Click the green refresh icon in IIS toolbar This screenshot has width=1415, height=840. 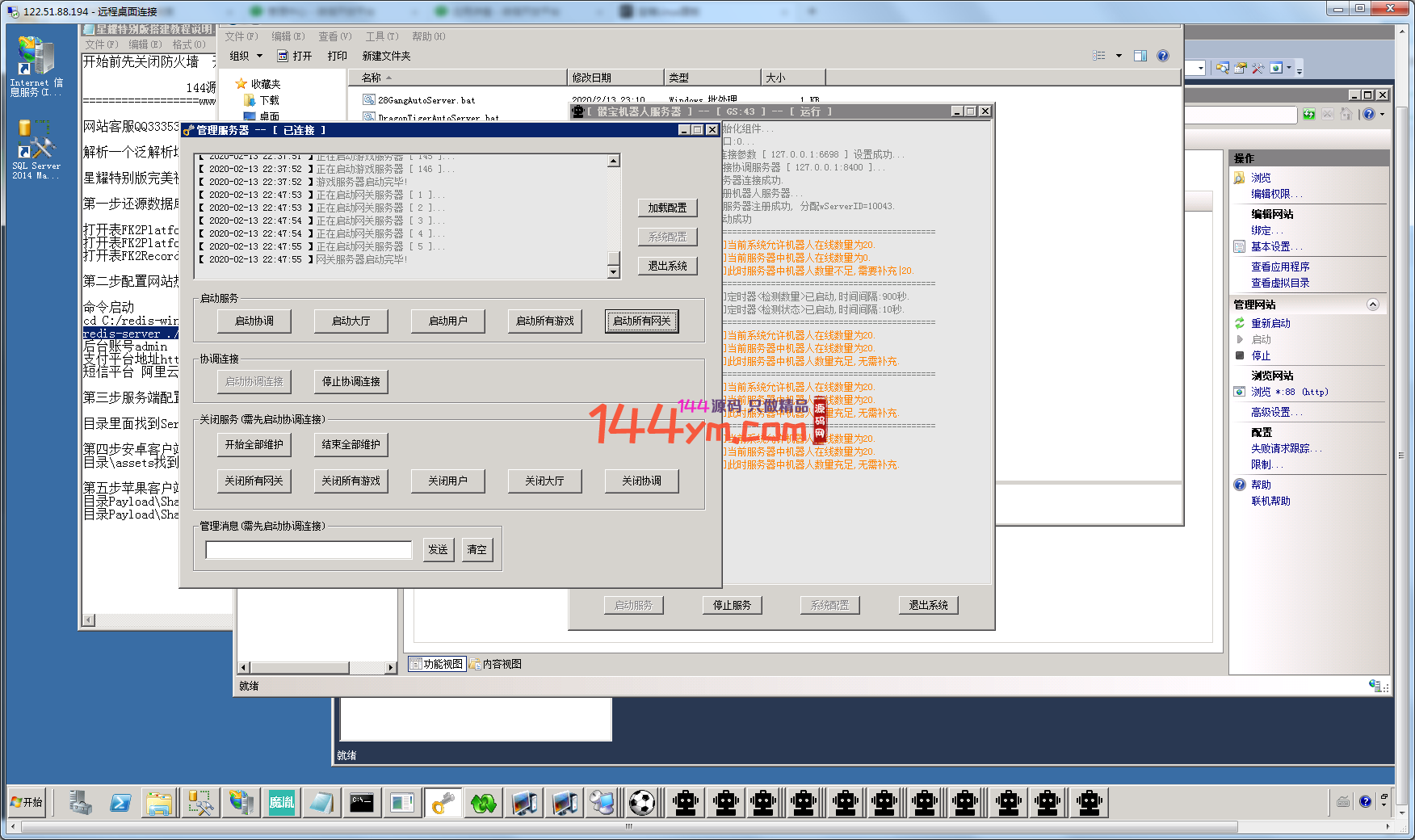tap(1308, 115)
